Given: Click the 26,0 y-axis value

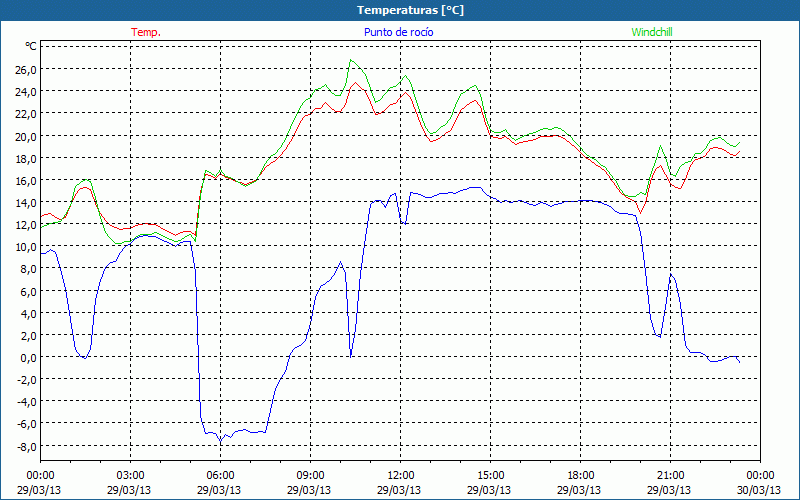Looking at the screenshot, I should click(x=26, y=69).
